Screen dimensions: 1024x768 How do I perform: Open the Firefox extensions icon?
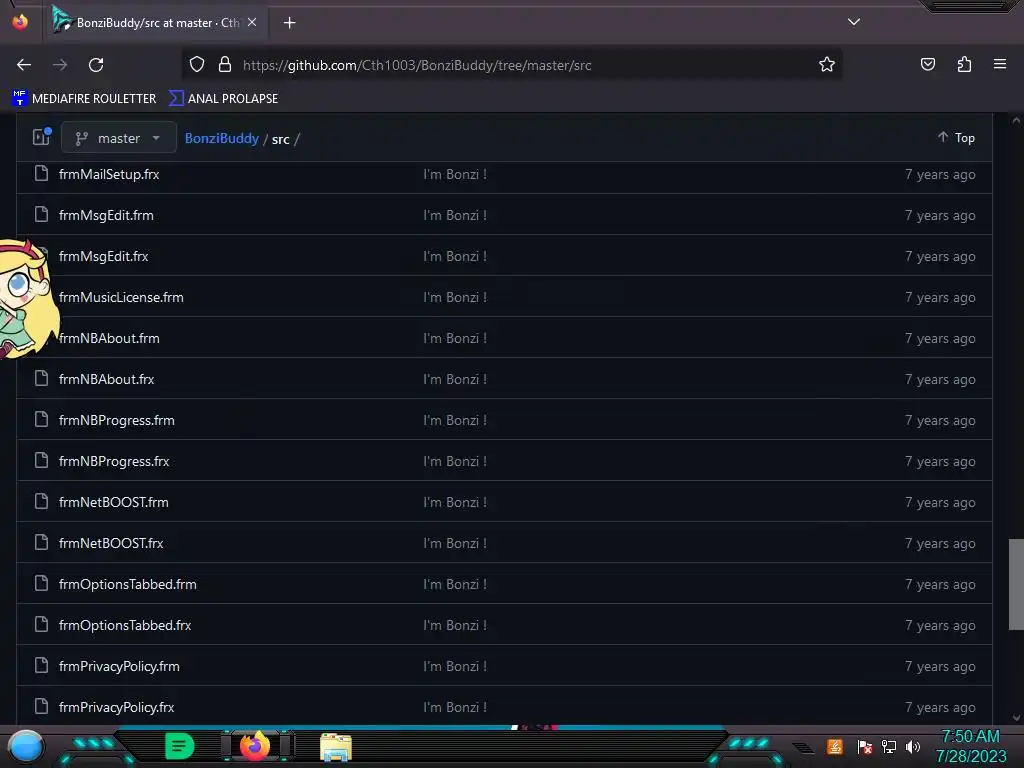[x=964, y=64]
